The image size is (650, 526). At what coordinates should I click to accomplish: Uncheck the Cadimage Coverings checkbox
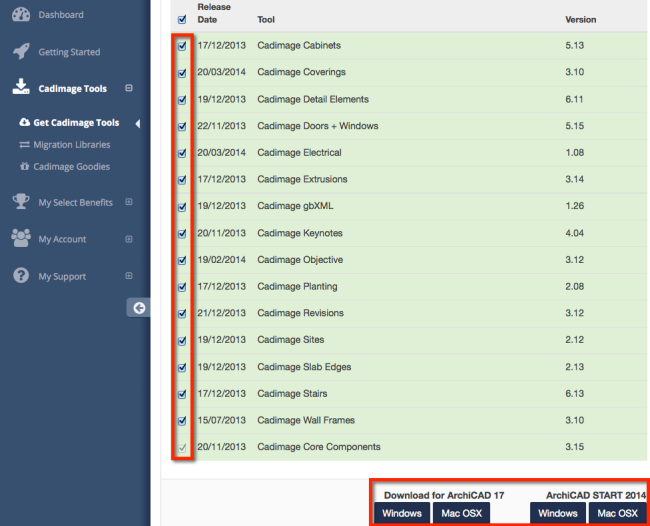point(182,73)
